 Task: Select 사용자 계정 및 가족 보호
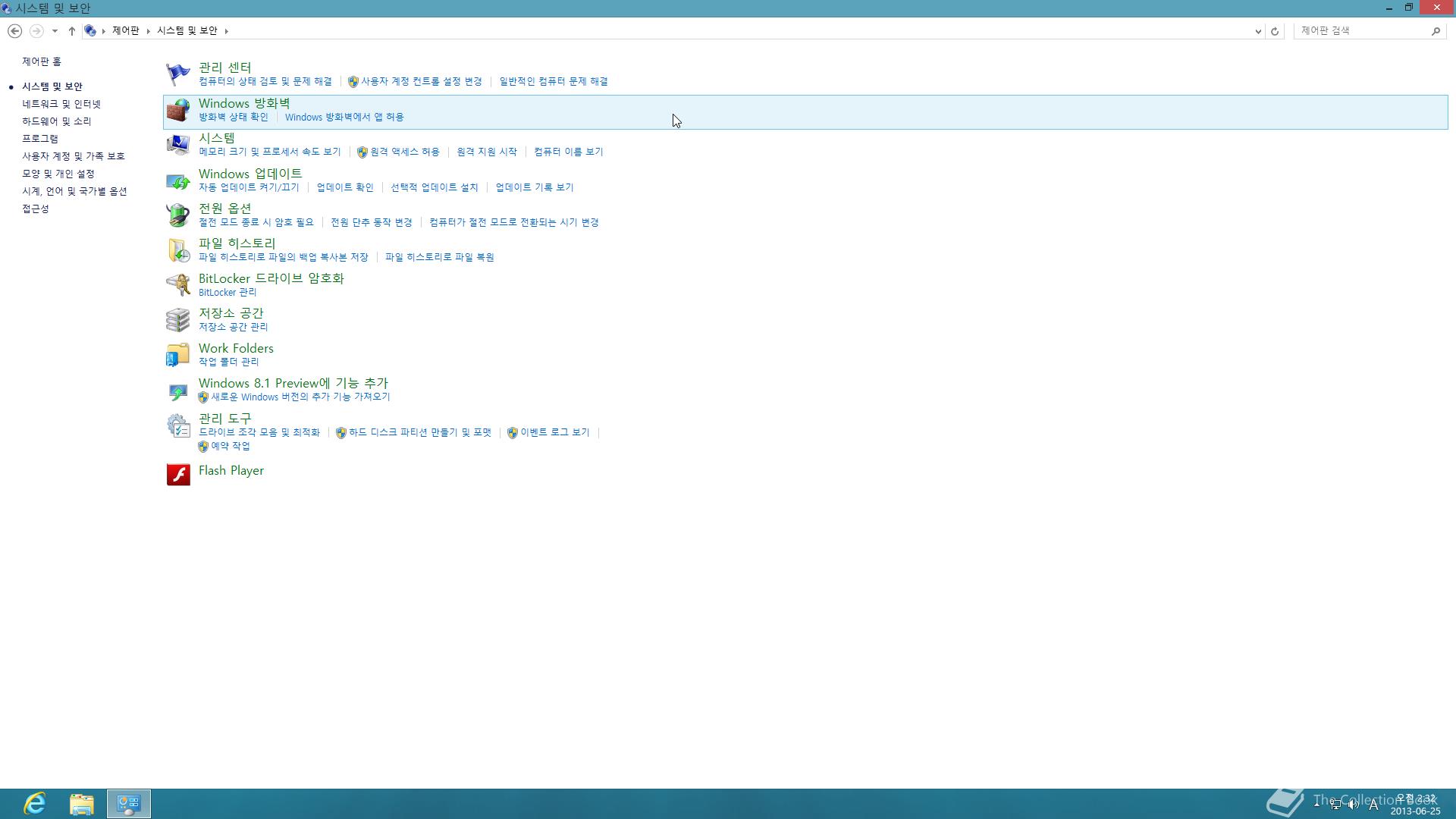[74, 156]
